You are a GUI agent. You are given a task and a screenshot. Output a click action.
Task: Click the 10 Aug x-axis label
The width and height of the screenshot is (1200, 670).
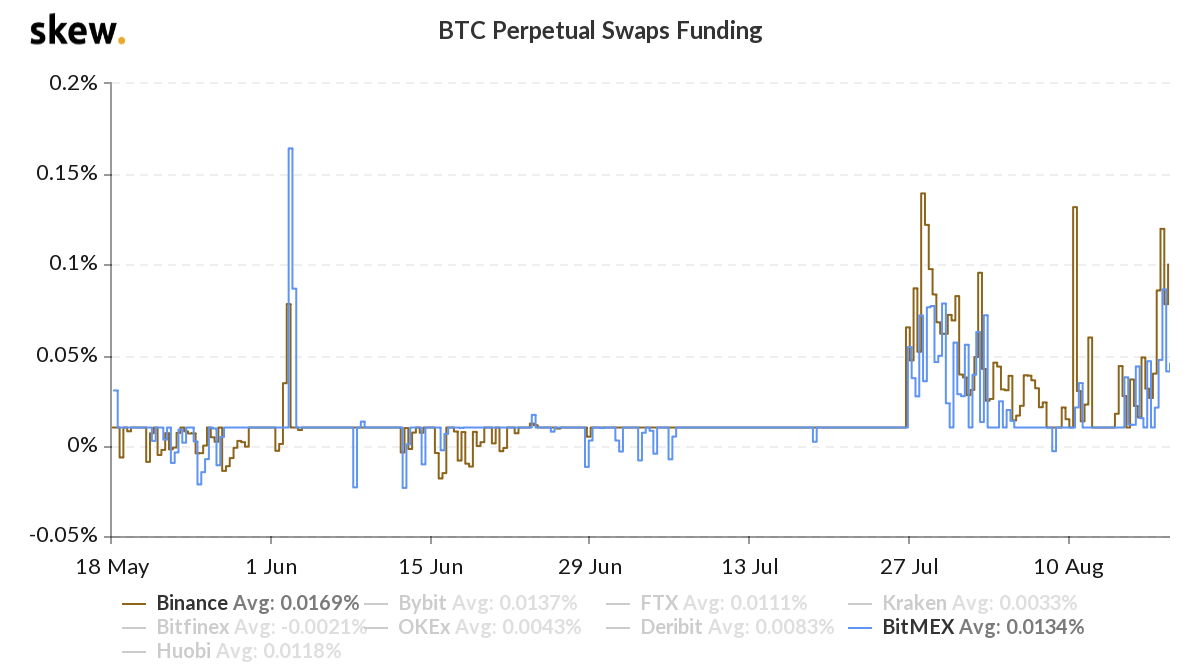click(1068, 567)
